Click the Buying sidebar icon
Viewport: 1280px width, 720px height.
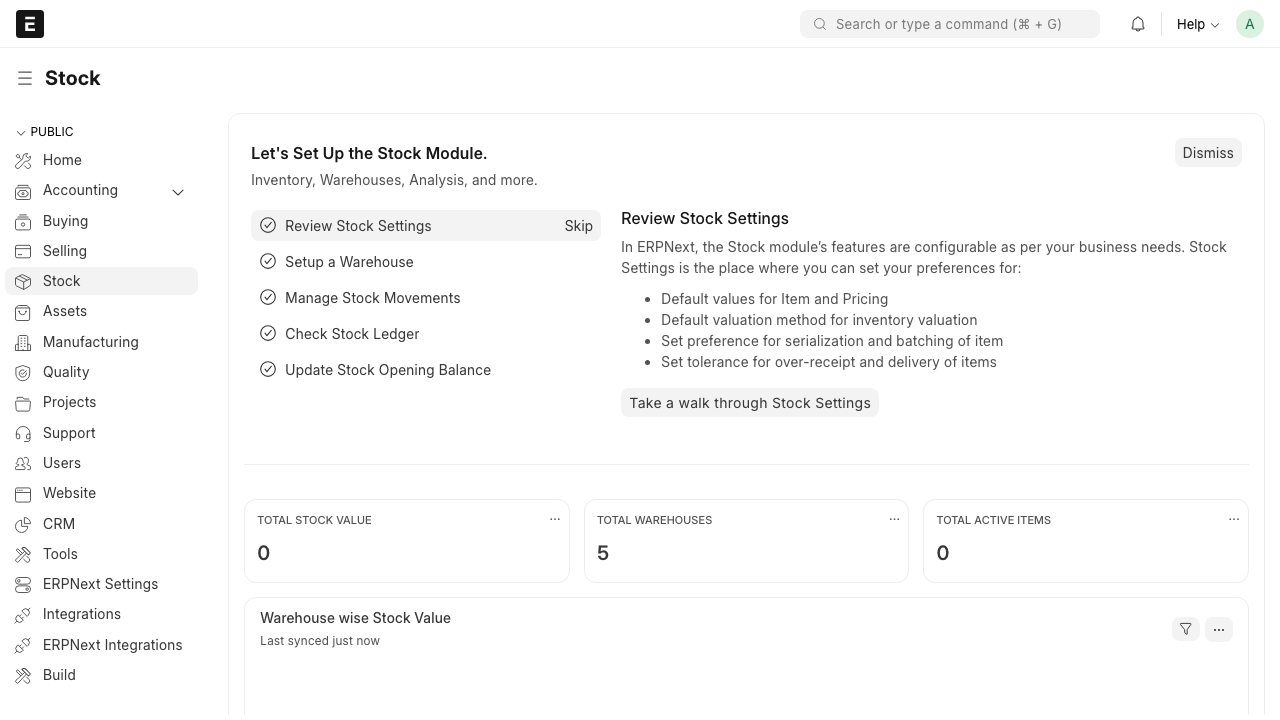[23, 221]
